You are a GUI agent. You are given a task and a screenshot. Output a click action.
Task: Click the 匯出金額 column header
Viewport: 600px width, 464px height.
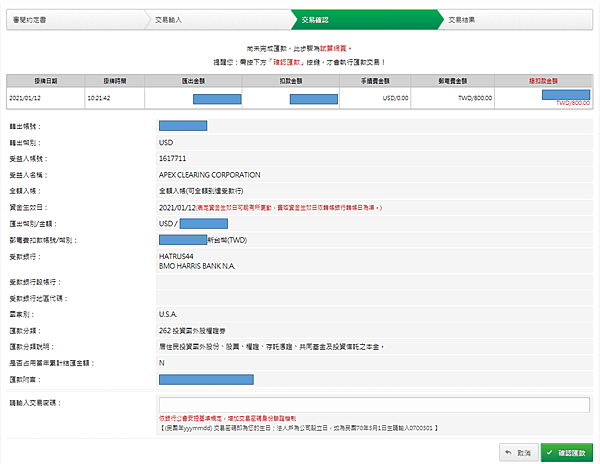193,81
